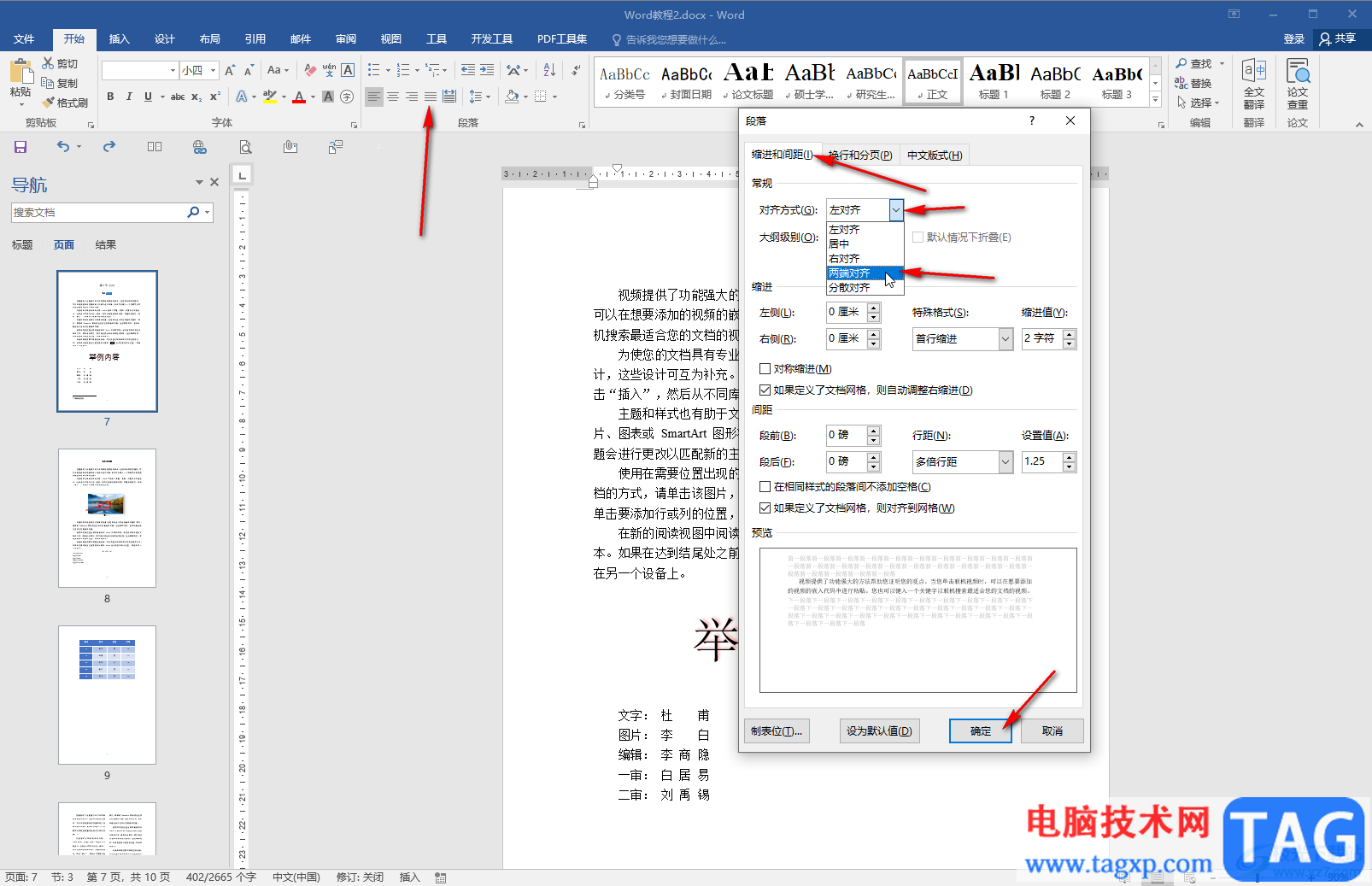Viewport: 1372px width, 886px height.
Task: Toggle Underline formatting
Action: click(x=148, y=97)
